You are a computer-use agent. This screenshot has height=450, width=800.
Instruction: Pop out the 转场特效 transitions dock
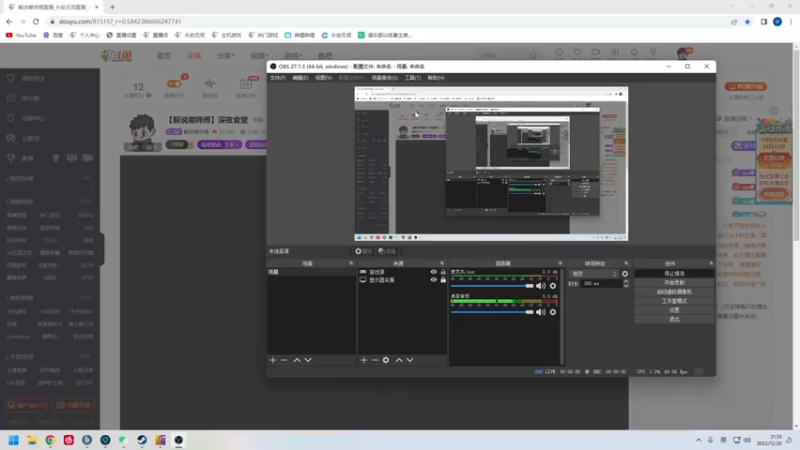point(626,263)
